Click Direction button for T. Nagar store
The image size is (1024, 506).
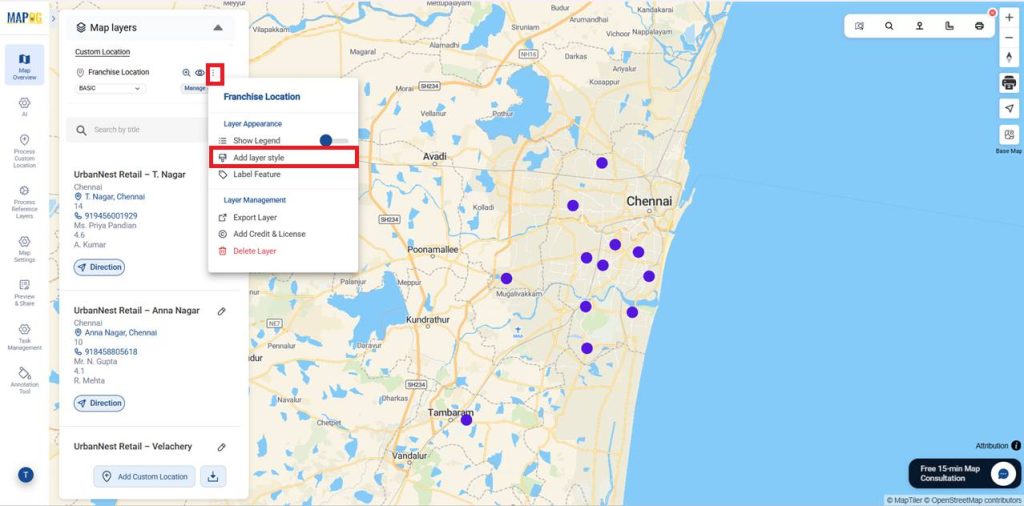coord(99,267)
